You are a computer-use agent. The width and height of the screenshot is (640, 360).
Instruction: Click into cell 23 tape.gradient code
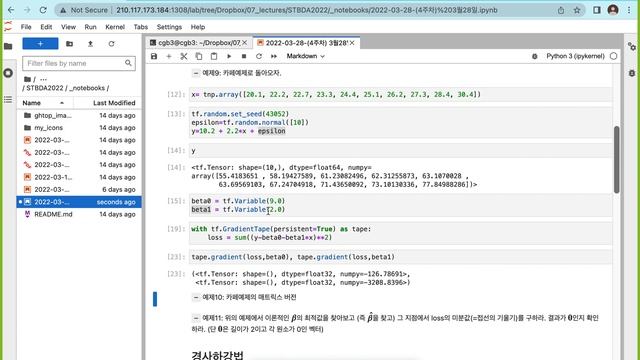401,257
